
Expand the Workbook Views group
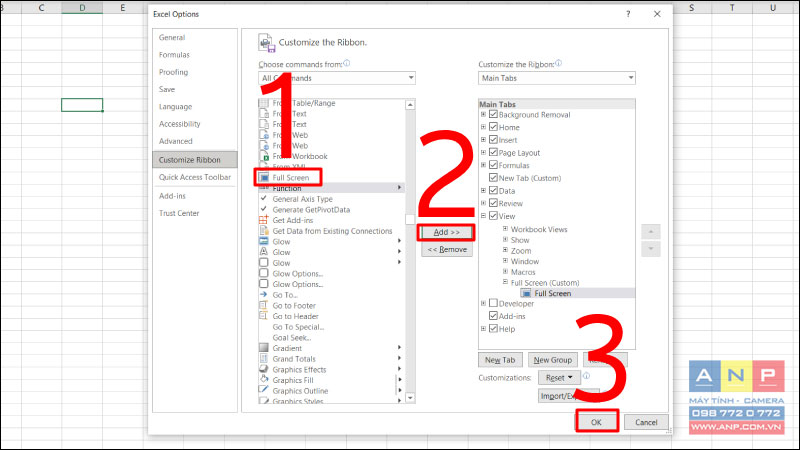[505, 229]
